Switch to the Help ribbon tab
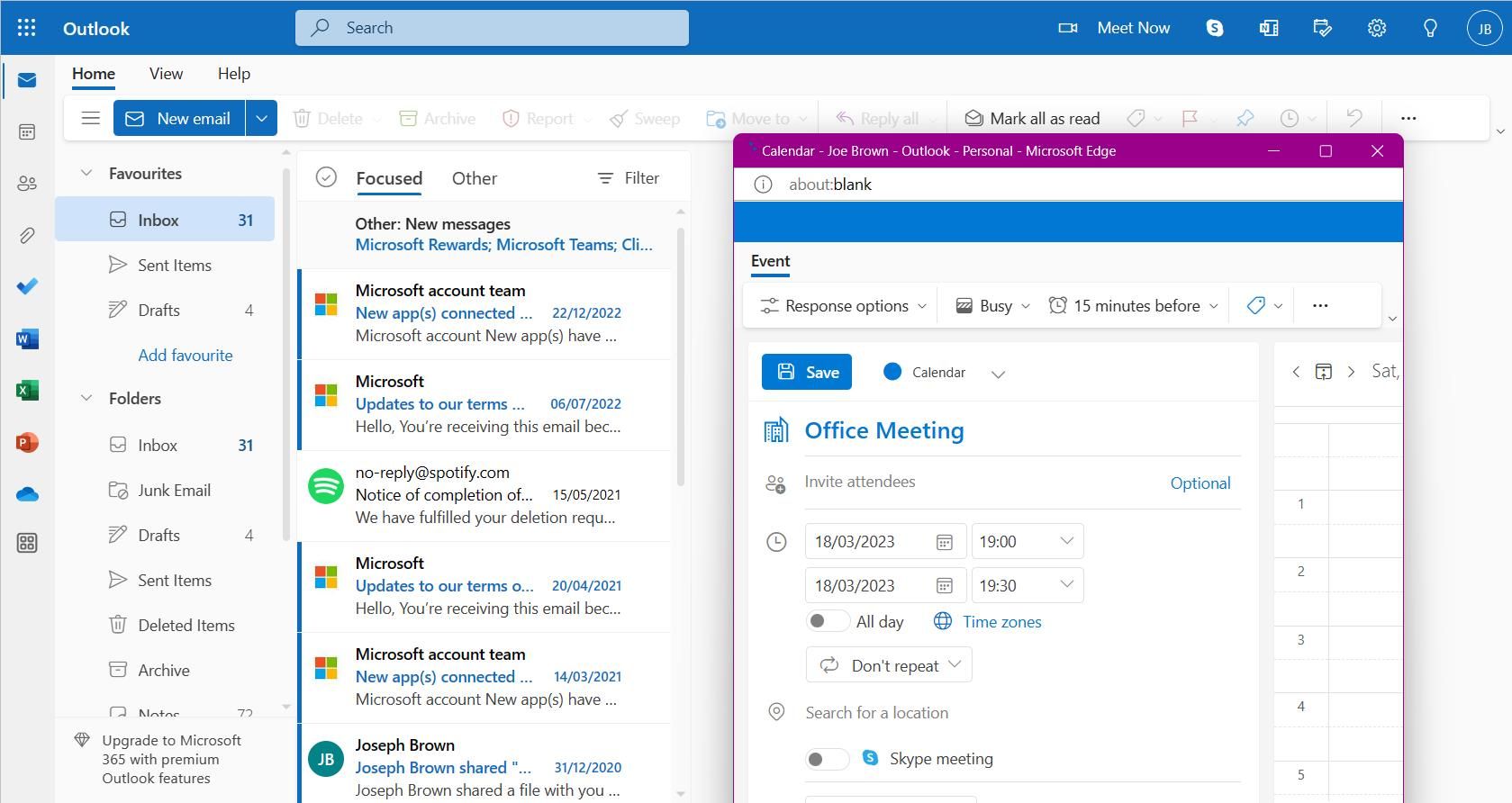Image resolution: width=1512 pixels, height=803 pixels. (x=234, y=74)
